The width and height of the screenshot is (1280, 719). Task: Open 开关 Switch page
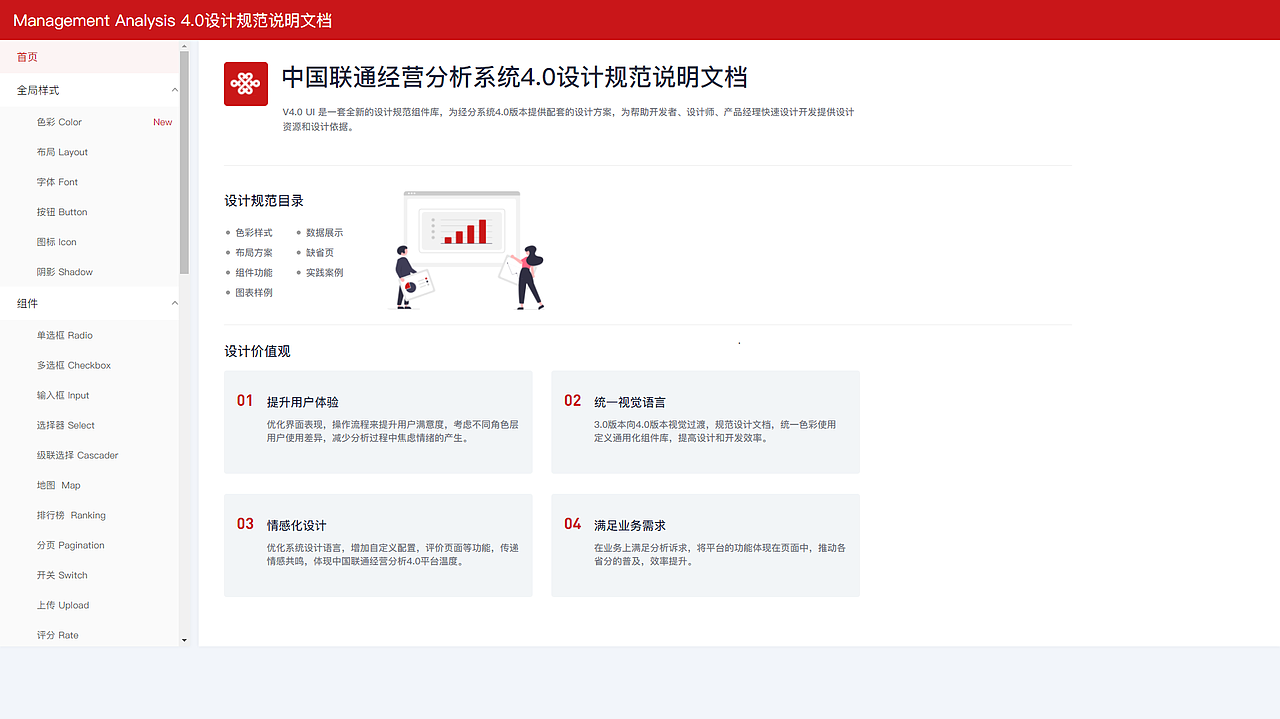[x=62, y=575]
